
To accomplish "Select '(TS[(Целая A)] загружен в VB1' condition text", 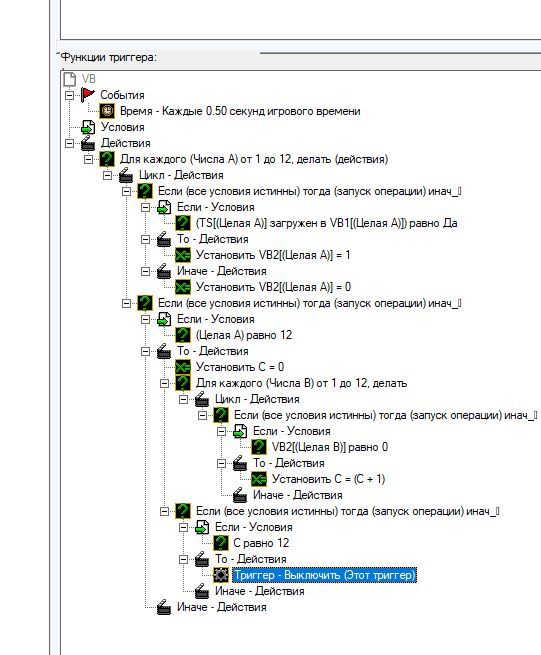I will click(x=327, y=223).
